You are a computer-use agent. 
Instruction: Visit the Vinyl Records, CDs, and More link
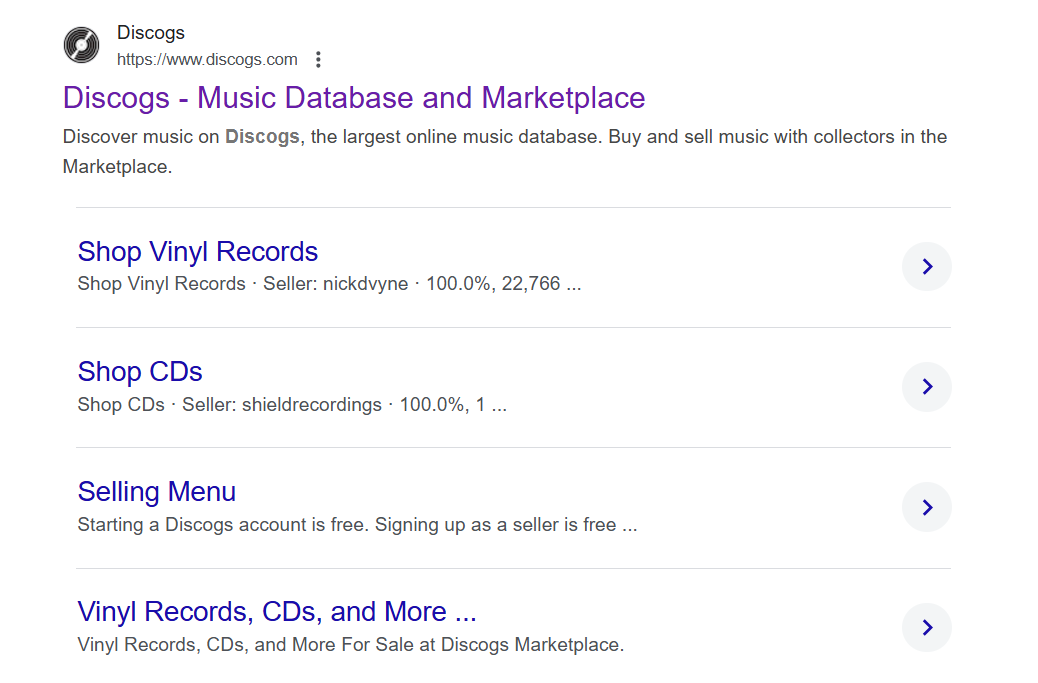coord(276,612)
